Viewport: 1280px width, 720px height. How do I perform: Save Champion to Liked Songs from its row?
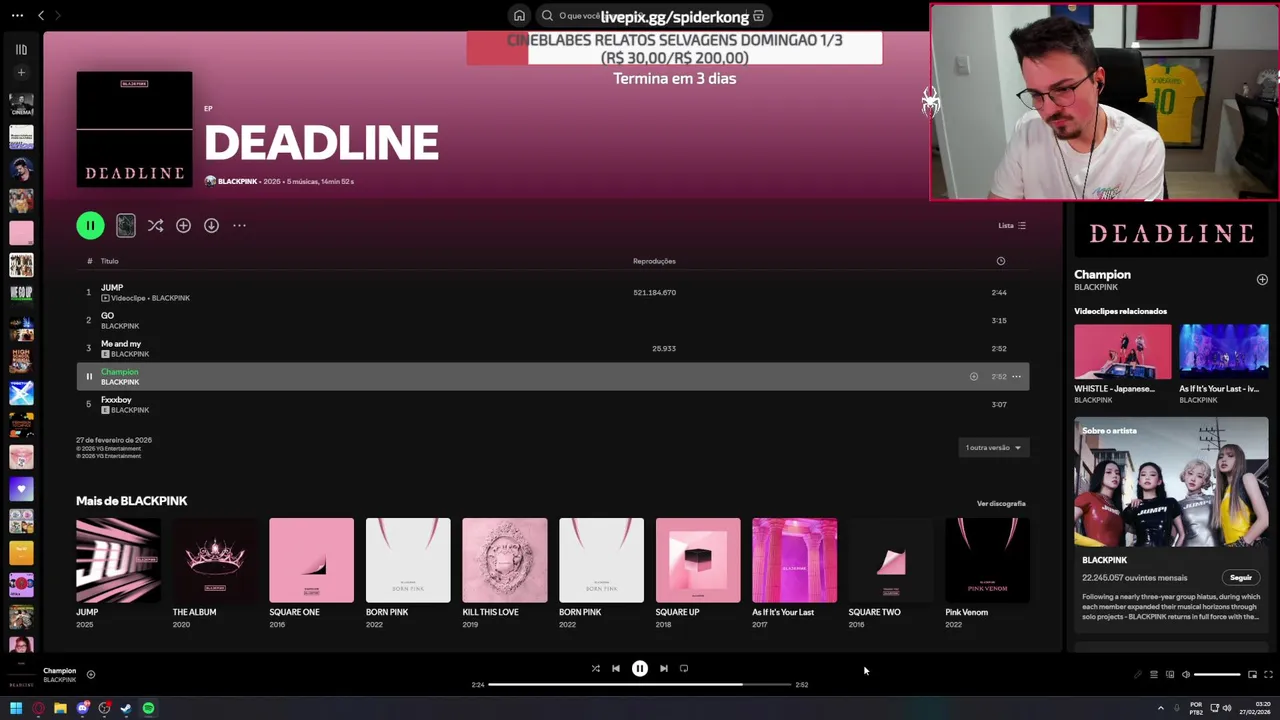coord(973,377)
